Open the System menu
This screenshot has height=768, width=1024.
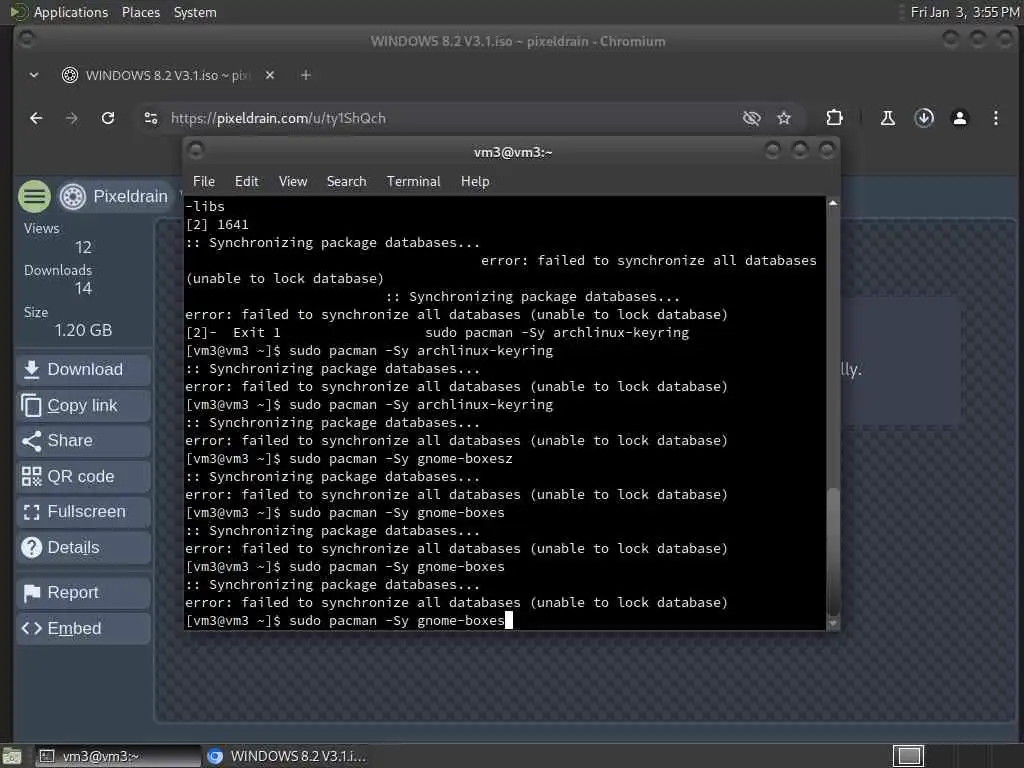point(195,12)
